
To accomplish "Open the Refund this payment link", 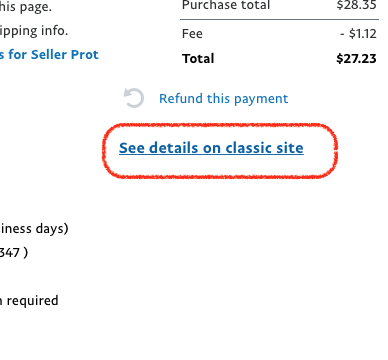I will coord(223,99).
